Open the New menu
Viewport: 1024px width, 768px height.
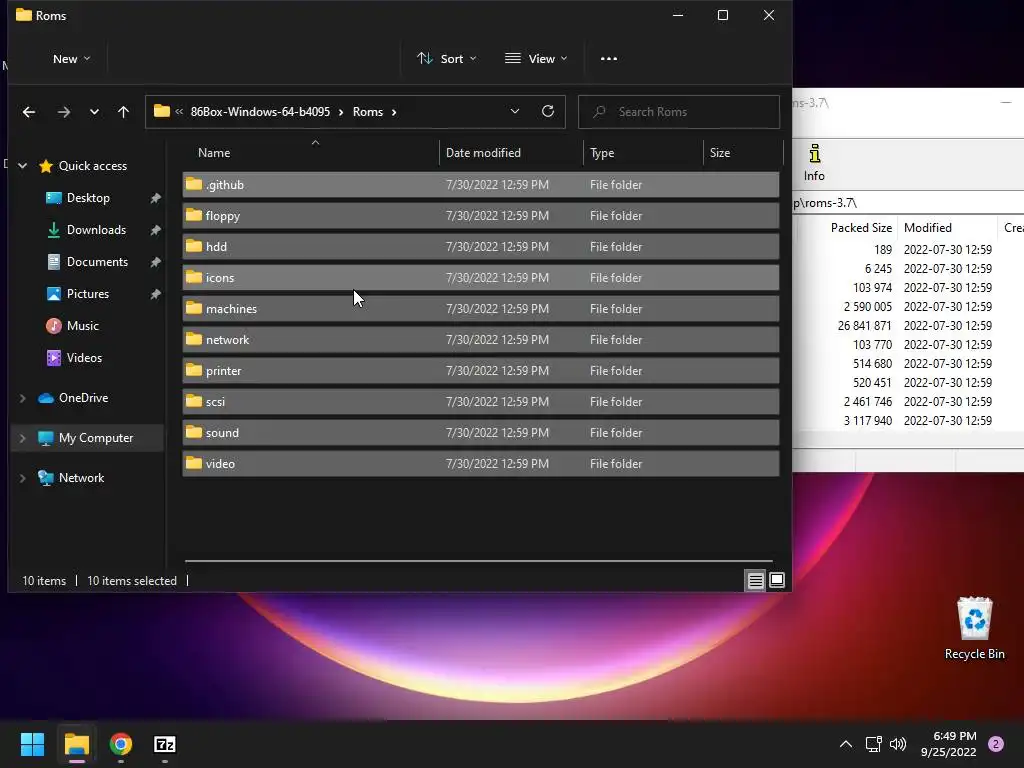[71, 59]
